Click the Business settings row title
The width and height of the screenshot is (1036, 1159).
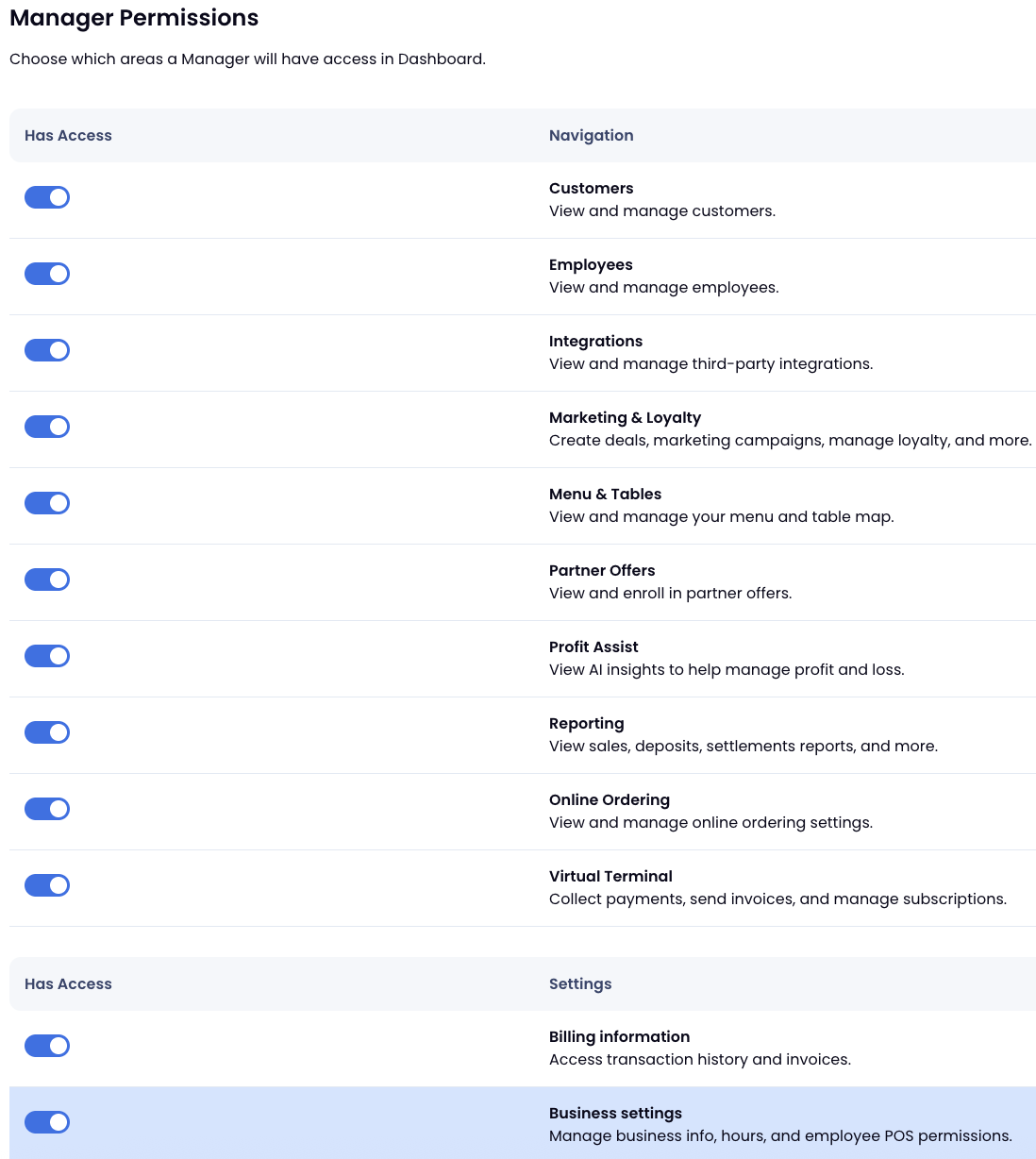[x=615, y=1114]
